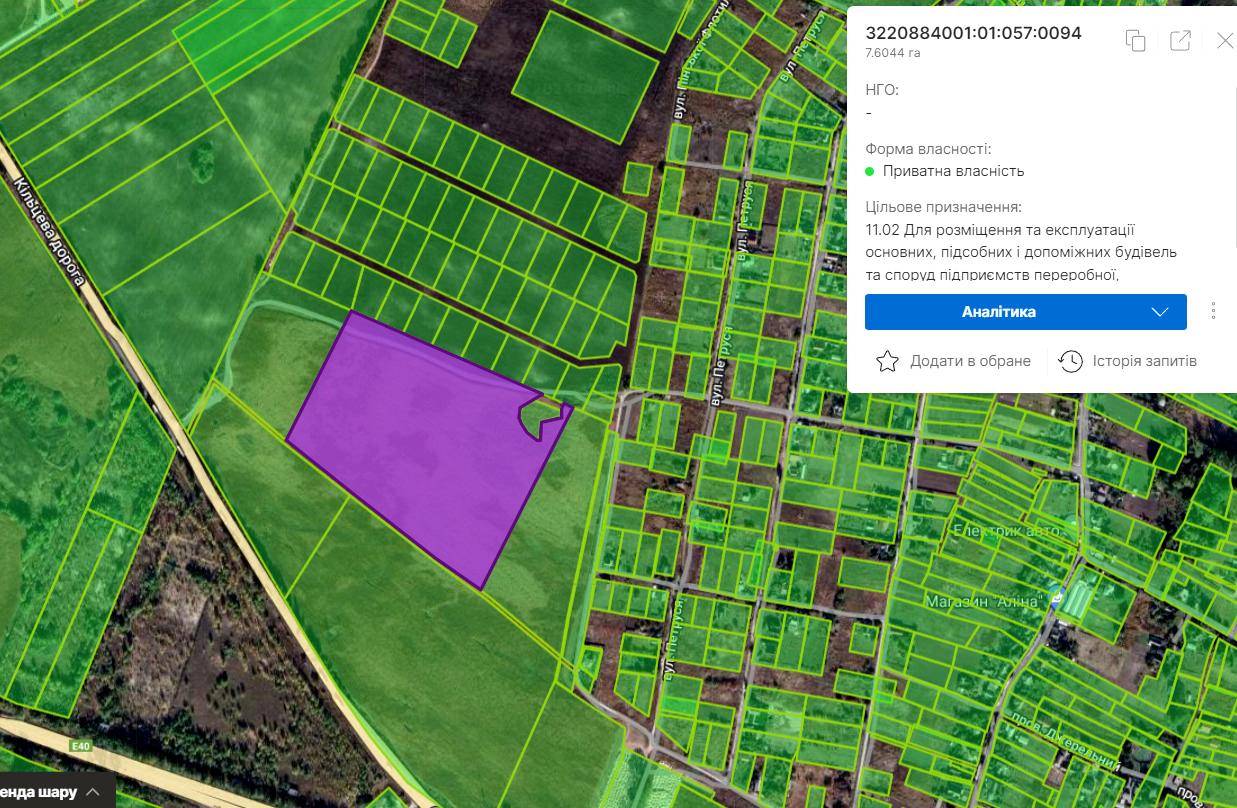The height and width of the screenshot is (808, 1237).
Task: Click the Приватна власність ownership label
Action: 953,171
